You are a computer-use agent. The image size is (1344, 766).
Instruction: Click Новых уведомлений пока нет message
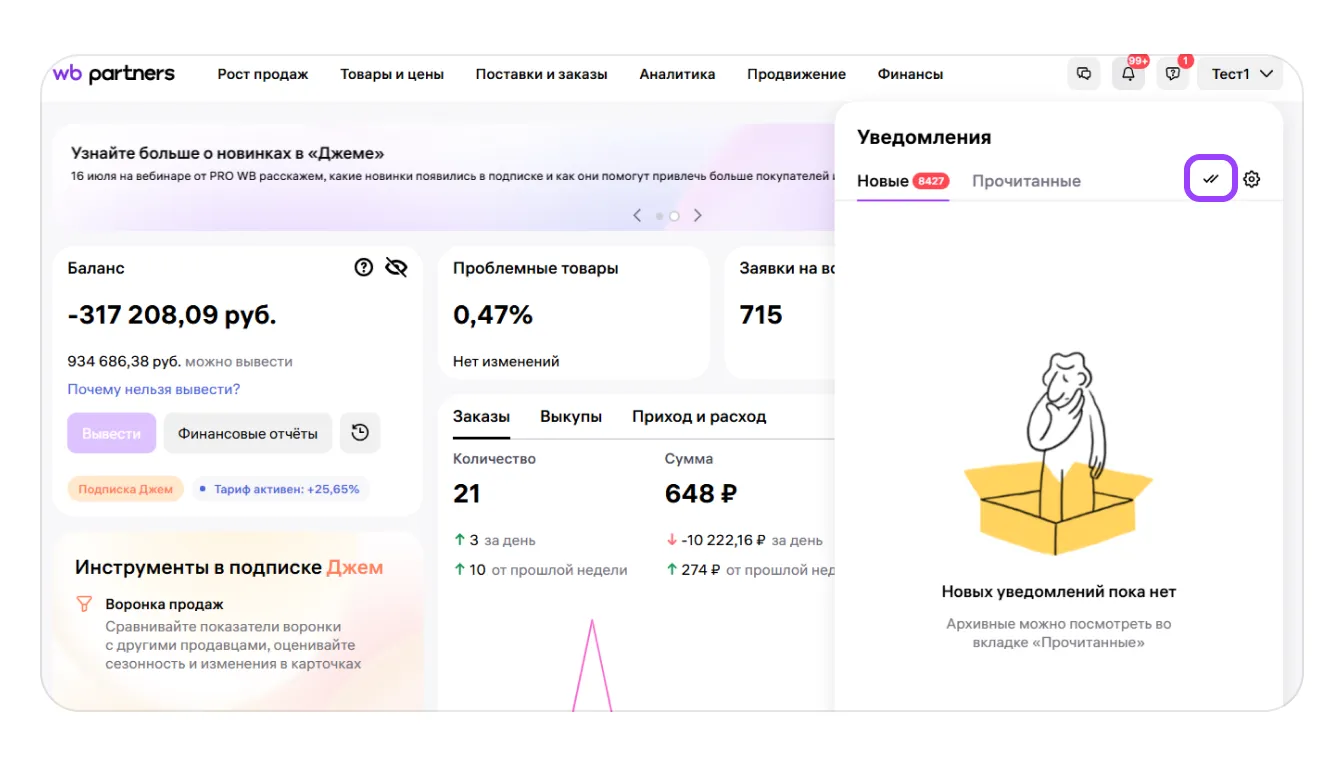(x=1059, y=592)
